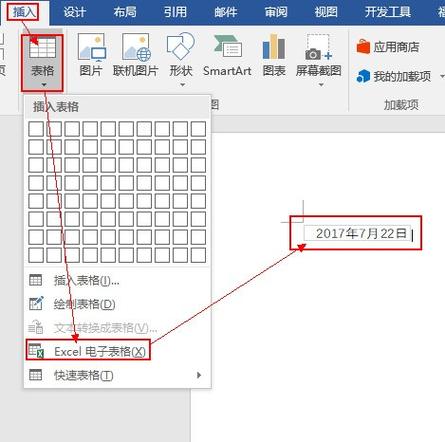Choose 插入表格(I)... menu entry
Viewport: 445px width, 442px height.
point(117,280)
